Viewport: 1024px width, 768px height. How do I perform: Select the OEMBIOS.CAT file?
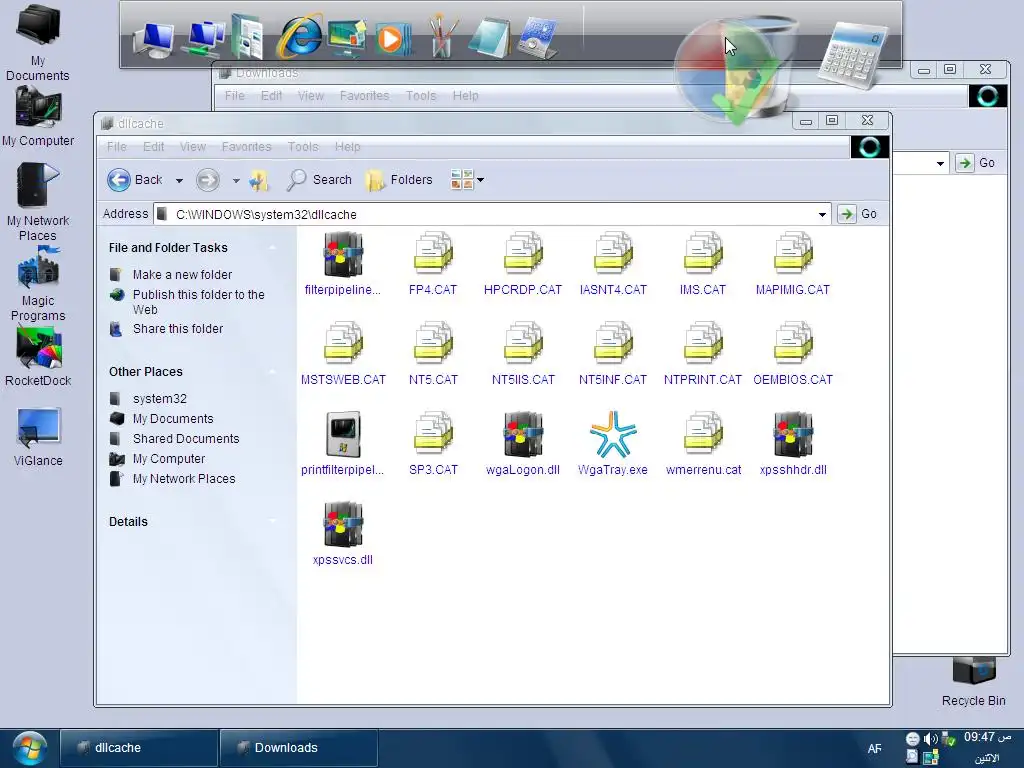tap(793, 354)
